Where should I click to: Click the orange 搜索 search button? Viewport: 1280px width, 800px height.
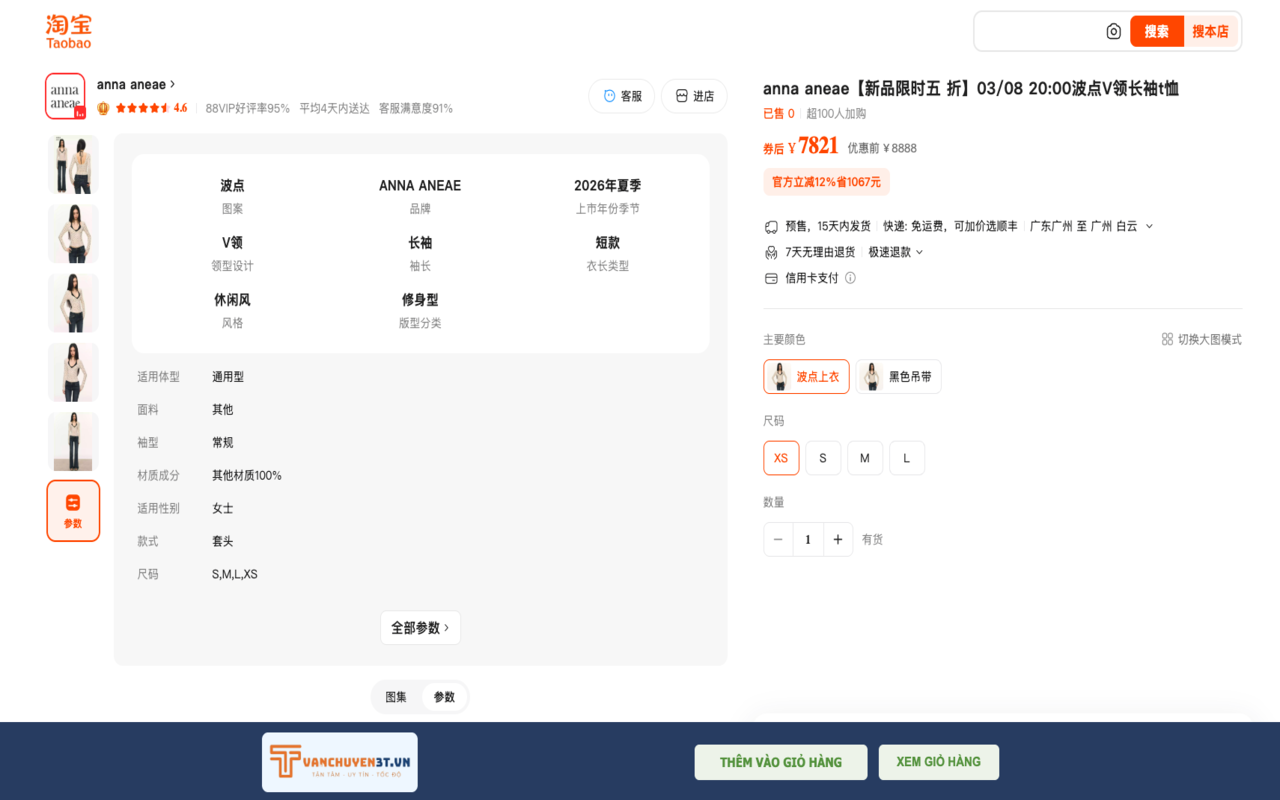tap(1157, 32)
